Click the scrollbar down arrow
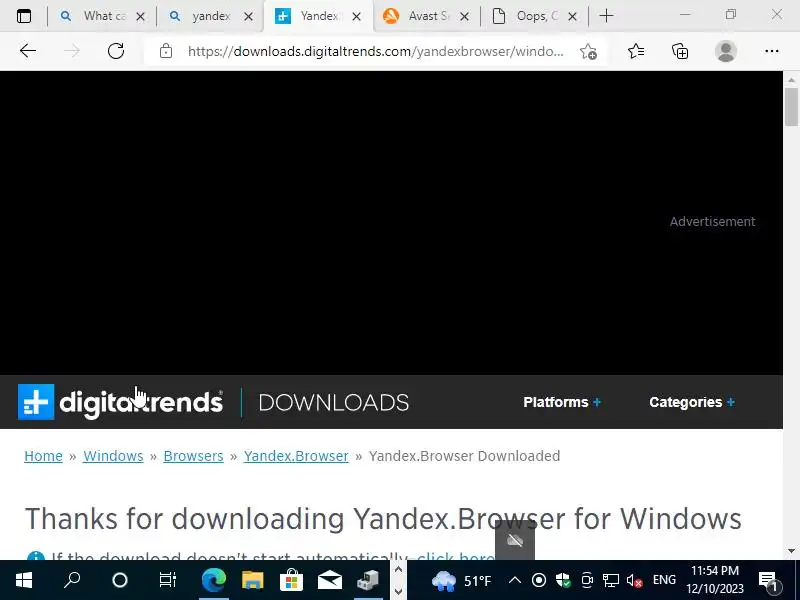Screen dimensions: 800x600 point(791,551)
